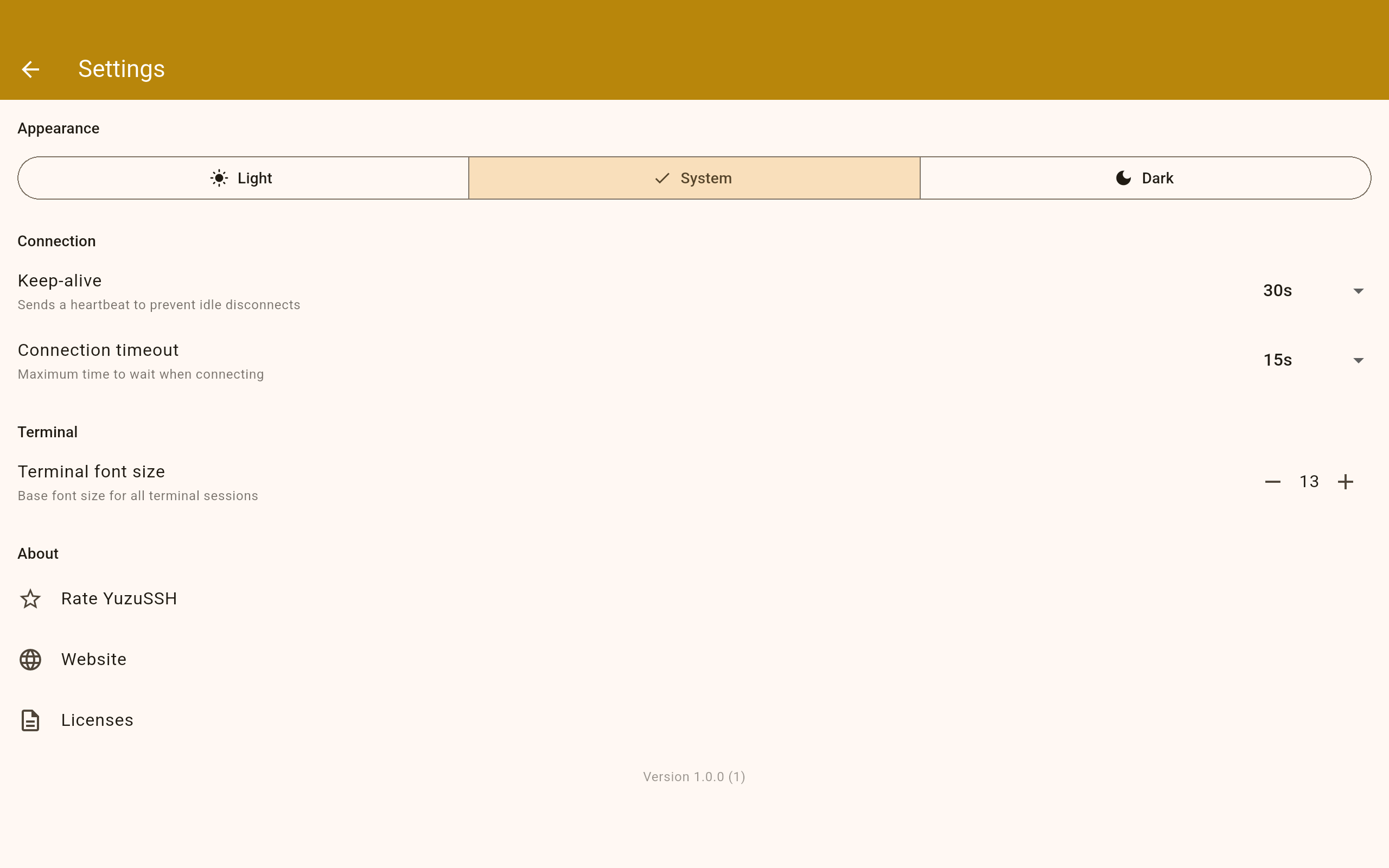Image resolution: width=1389 pixels, height=868 pixels.
Task: Click the document icon beside Licenses
Action: [30, 720]
